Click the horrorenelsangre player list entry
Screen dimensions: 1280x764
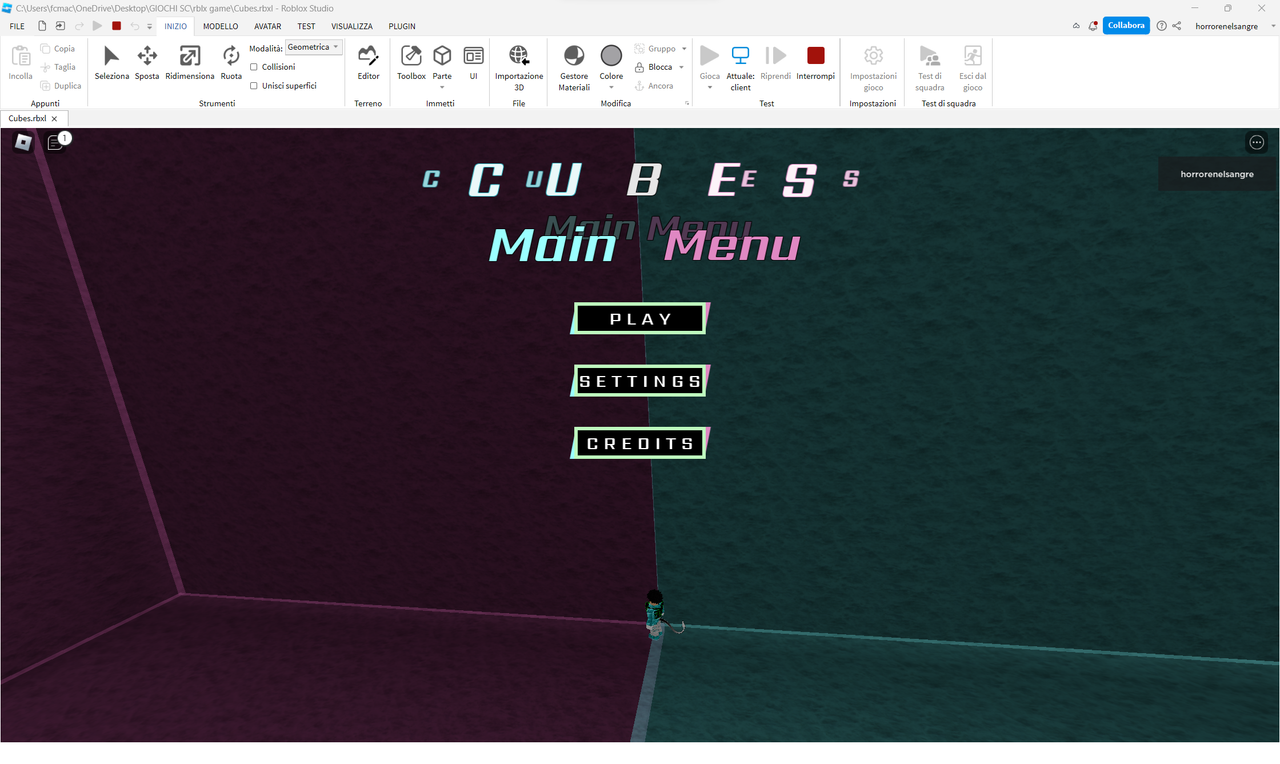point(1217,174)
